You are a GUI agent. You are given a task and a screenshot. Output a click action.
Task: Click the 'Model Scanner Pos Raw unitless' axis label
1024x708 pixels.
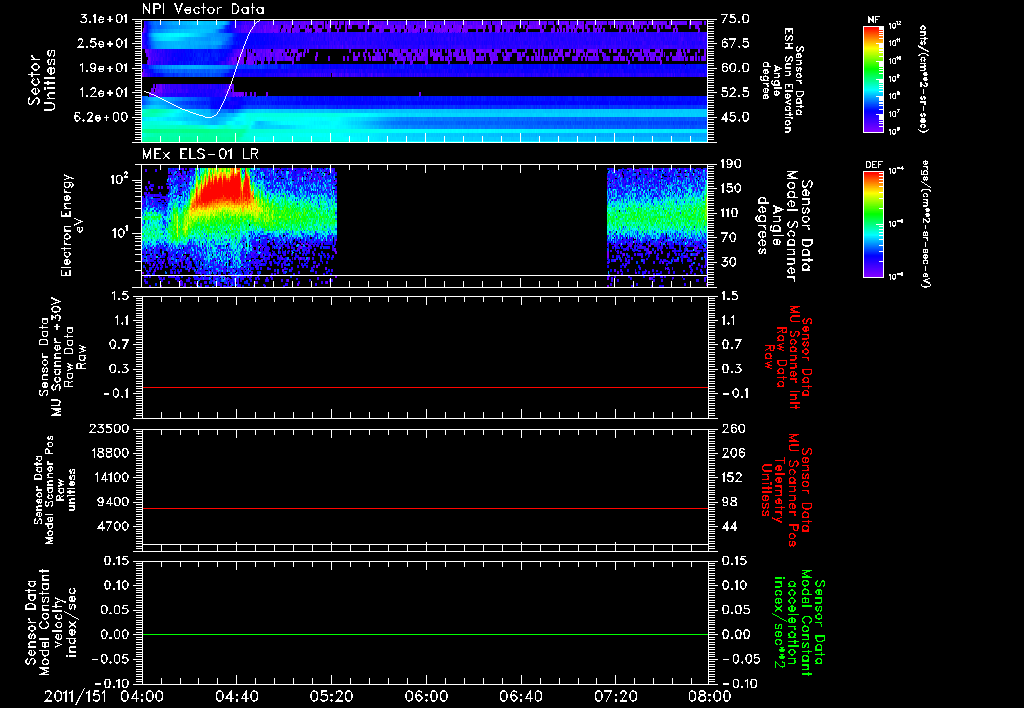(56, 490)
